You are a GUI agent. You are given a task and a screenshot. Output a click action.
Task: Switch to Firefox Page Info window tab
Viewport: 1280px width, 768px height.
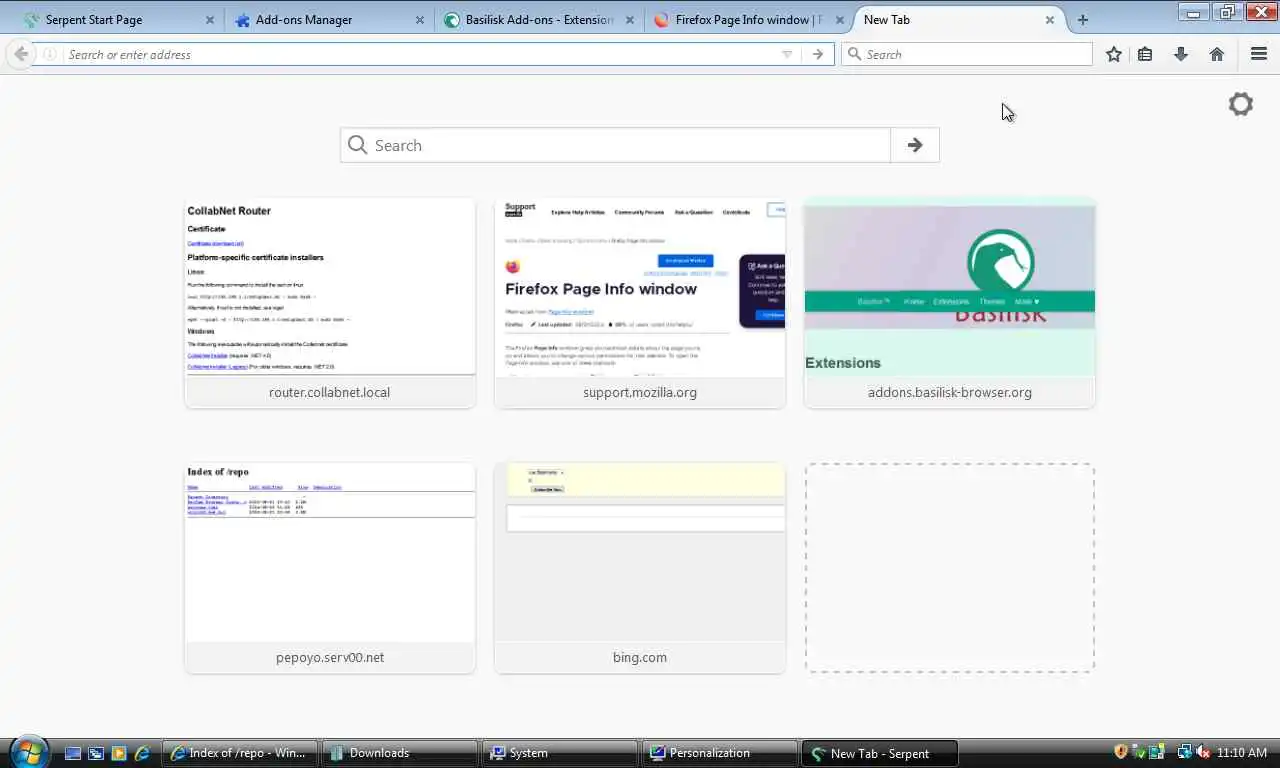click(747, 20)
